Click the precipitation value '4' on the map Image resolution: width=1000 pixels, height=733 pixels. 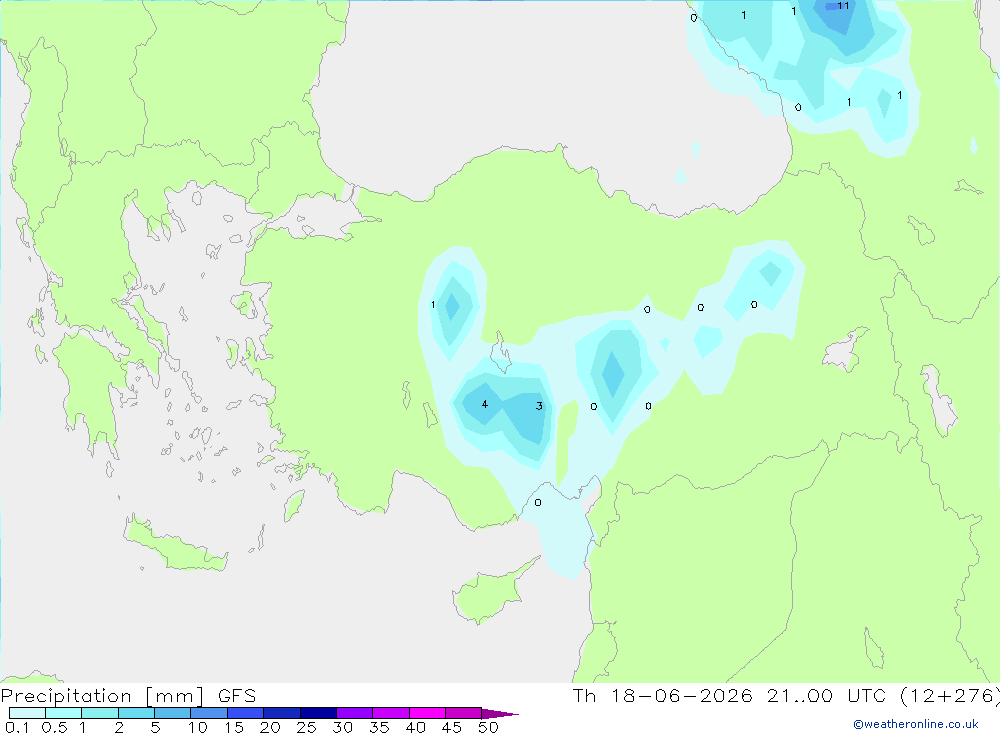(x=485, y=404)
